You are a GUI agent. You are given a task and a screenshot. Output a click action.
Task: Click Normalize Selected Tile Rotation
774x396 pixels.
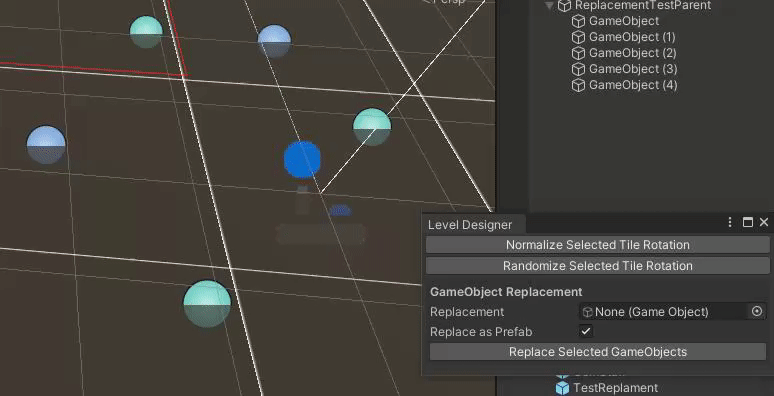tap(597, 245)
